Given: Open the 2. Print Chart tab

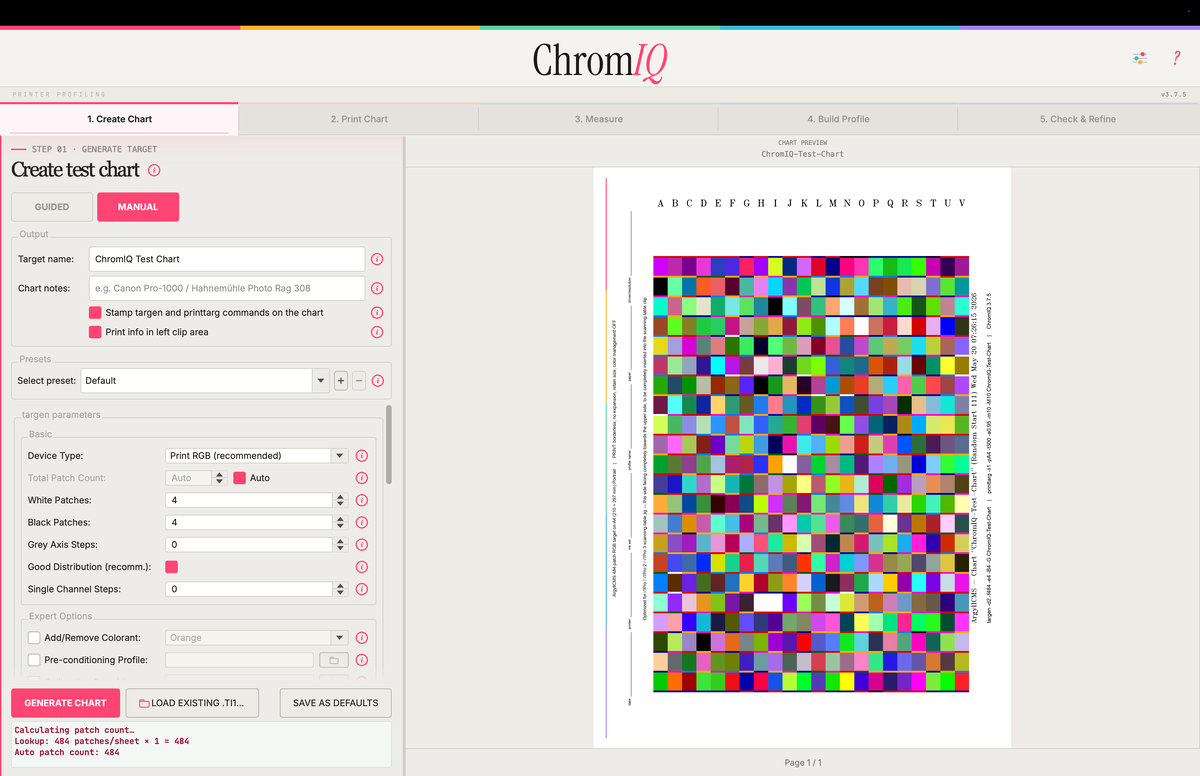Looking at the screenshot, I should point(359,119).
